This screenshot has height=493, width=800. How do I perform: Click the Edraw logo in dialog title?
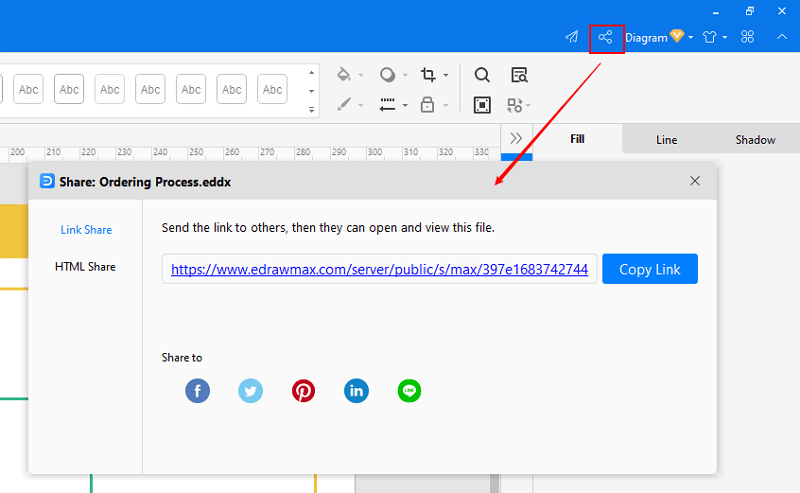tap(47, 181)
